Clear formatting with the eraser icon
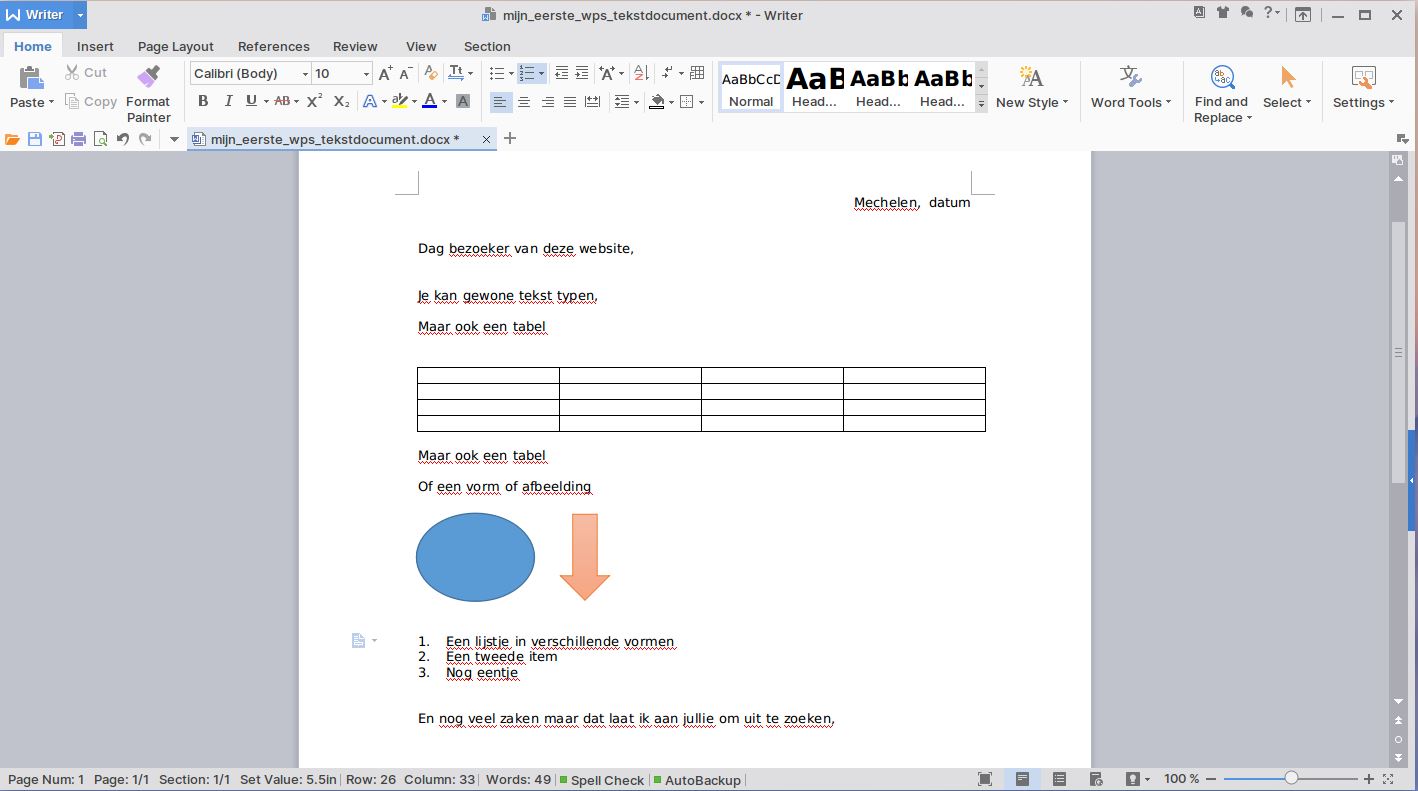Viewport: 1418px width, 791px height. click(431, 73)
